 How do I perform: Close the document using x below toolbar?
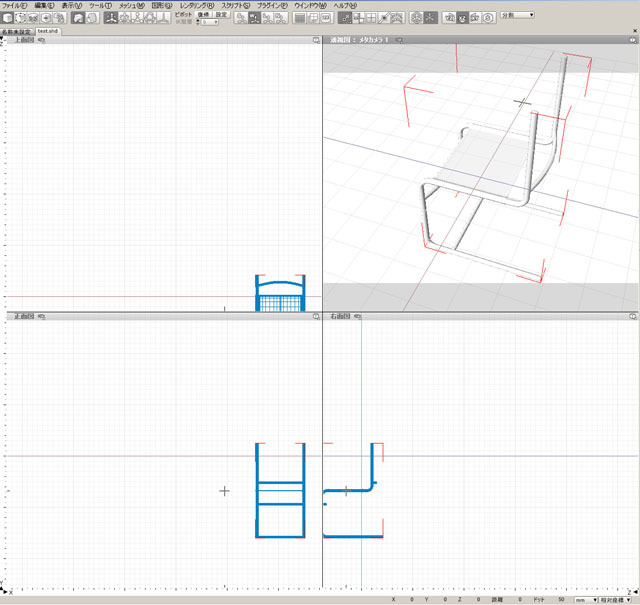635,31
